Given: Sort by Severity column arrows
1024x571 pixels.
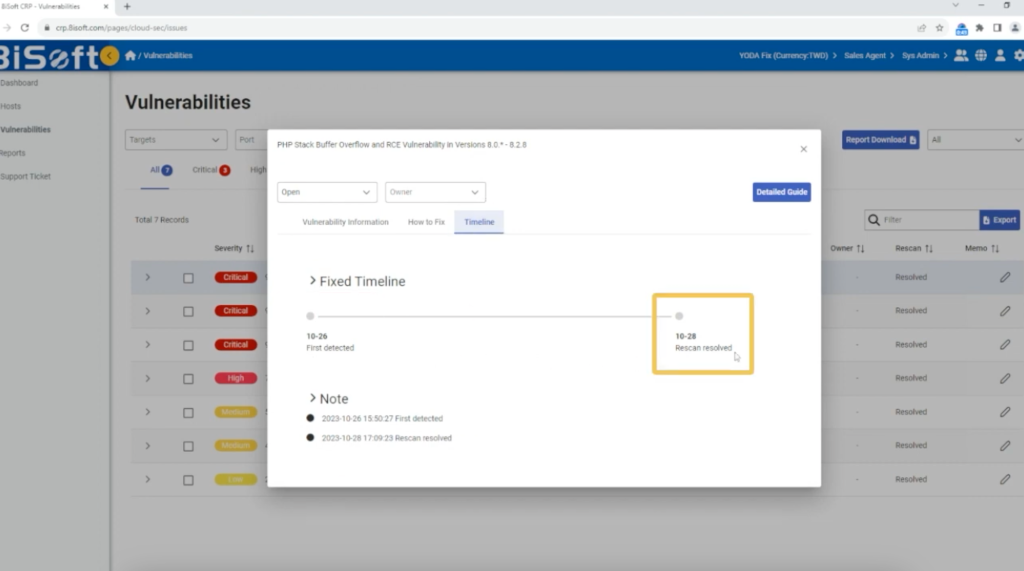Looking at the screenshot, I should (249, 248).
